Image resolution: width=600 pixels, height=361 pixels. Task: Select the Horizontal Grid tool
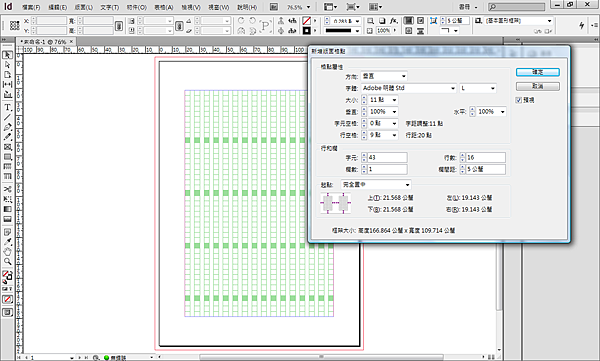(x=7, y=167)
